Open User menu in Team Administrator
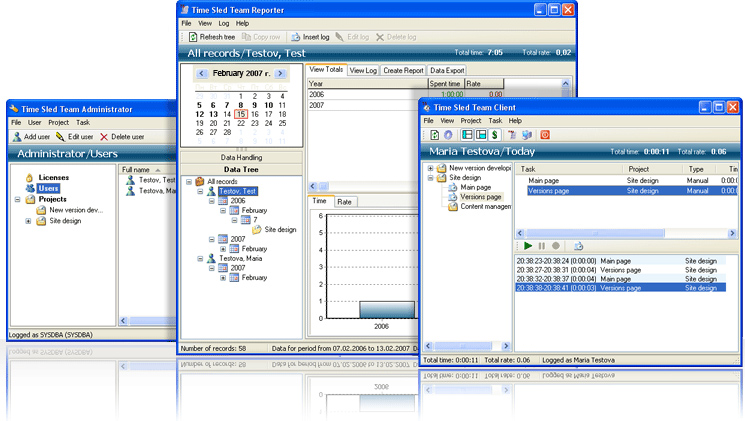Image resolution: width=745 pixels, height=421 pixels. [34, 123]
